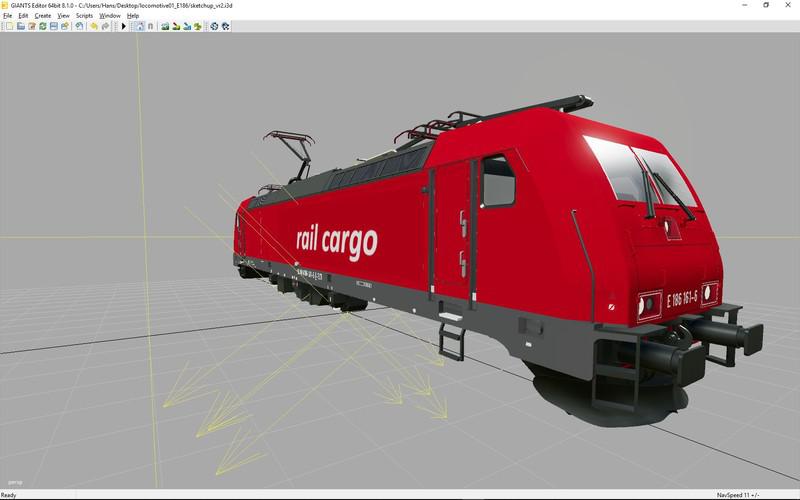Open the Edit menu

tap(23, 16)
